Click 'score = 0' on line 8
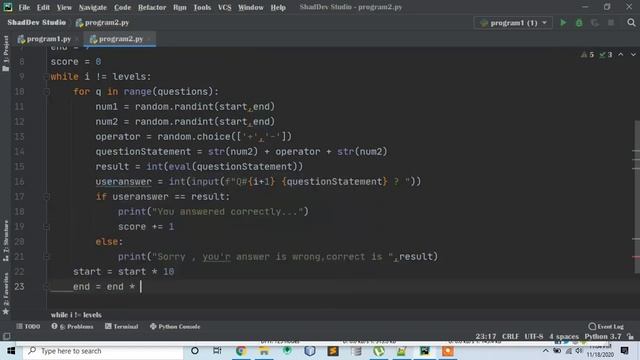This screenshot has width=640, height=360. pos(76,62)
